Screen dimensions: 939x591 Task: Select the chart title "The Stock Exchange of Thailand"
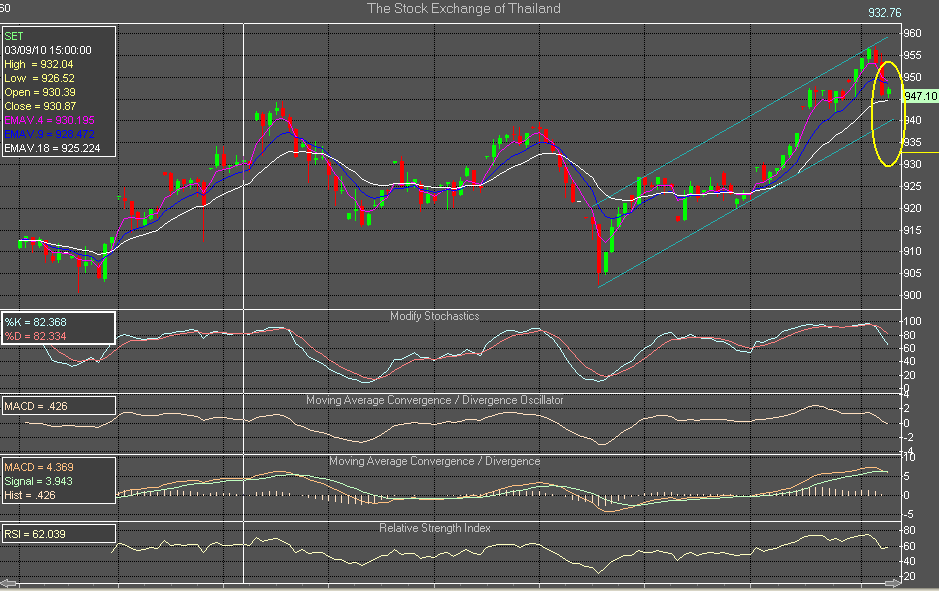tap(464, 8)
